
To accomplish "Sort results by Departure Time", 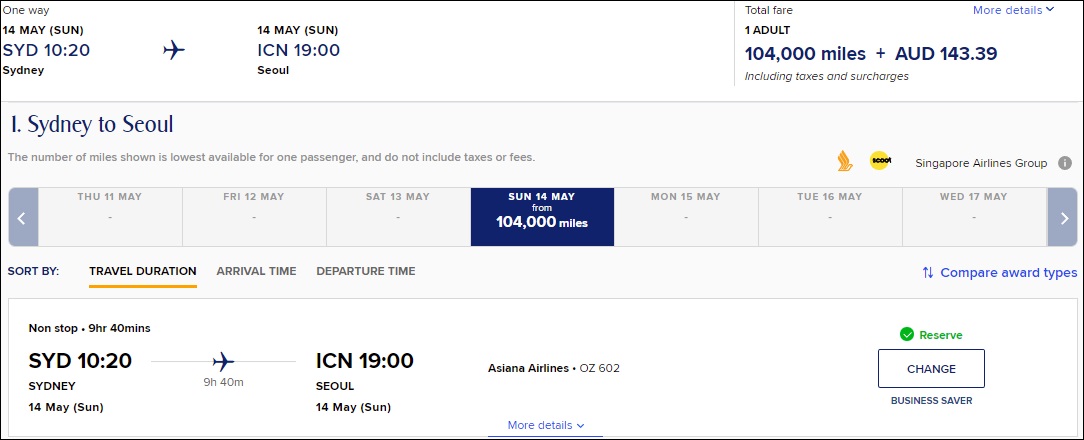I will coord(366,271).
